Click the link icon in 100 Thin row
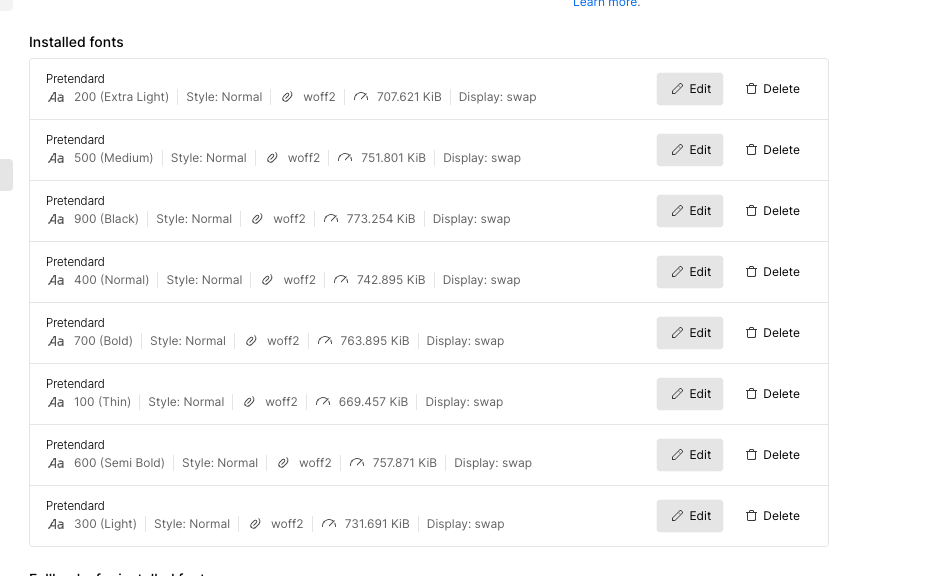Viewport: 941px width, 576px height. pyautogui.click(x=249, y=402)
